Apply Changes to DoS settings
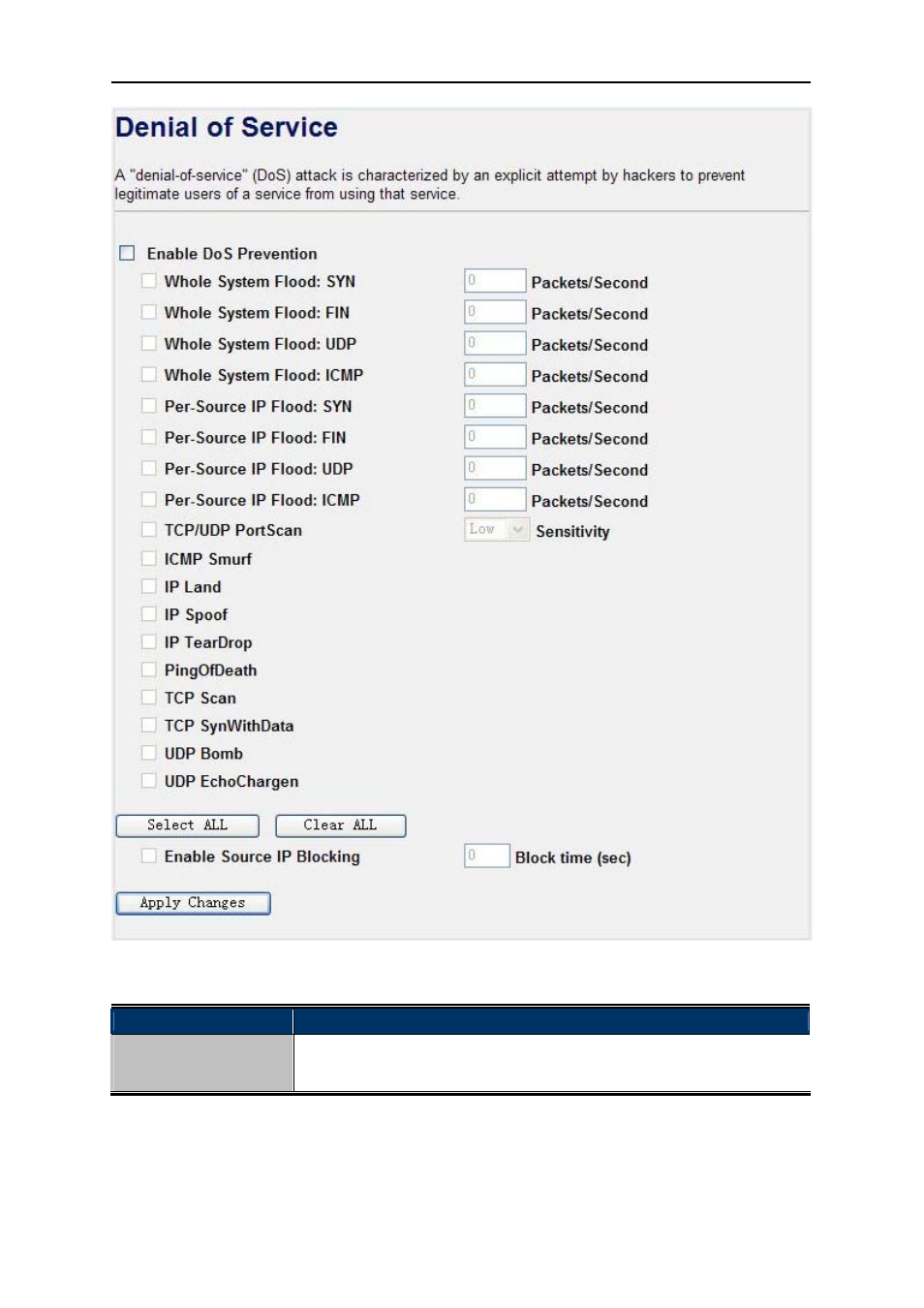This screenshot has height=1308, width=924. click(x=193, y=903)
